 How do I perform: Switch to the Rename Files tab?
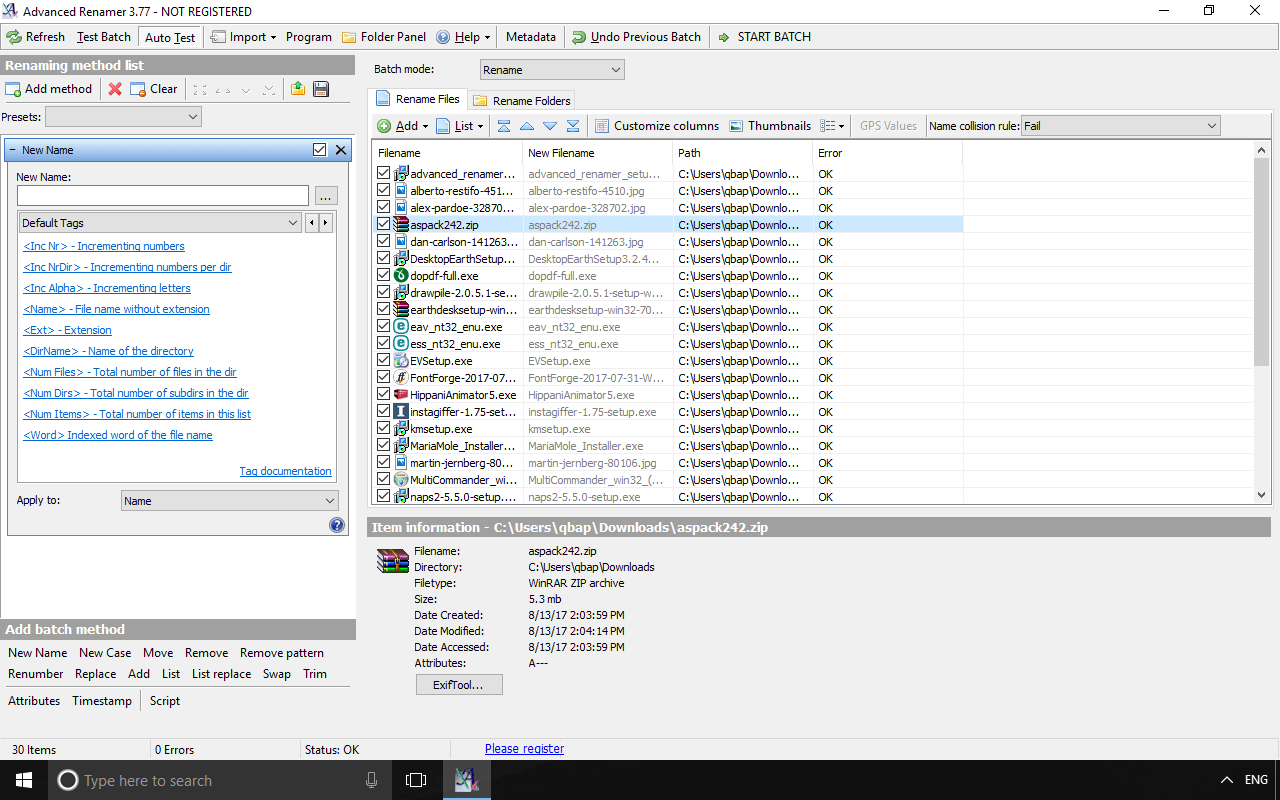click(418, 99)
